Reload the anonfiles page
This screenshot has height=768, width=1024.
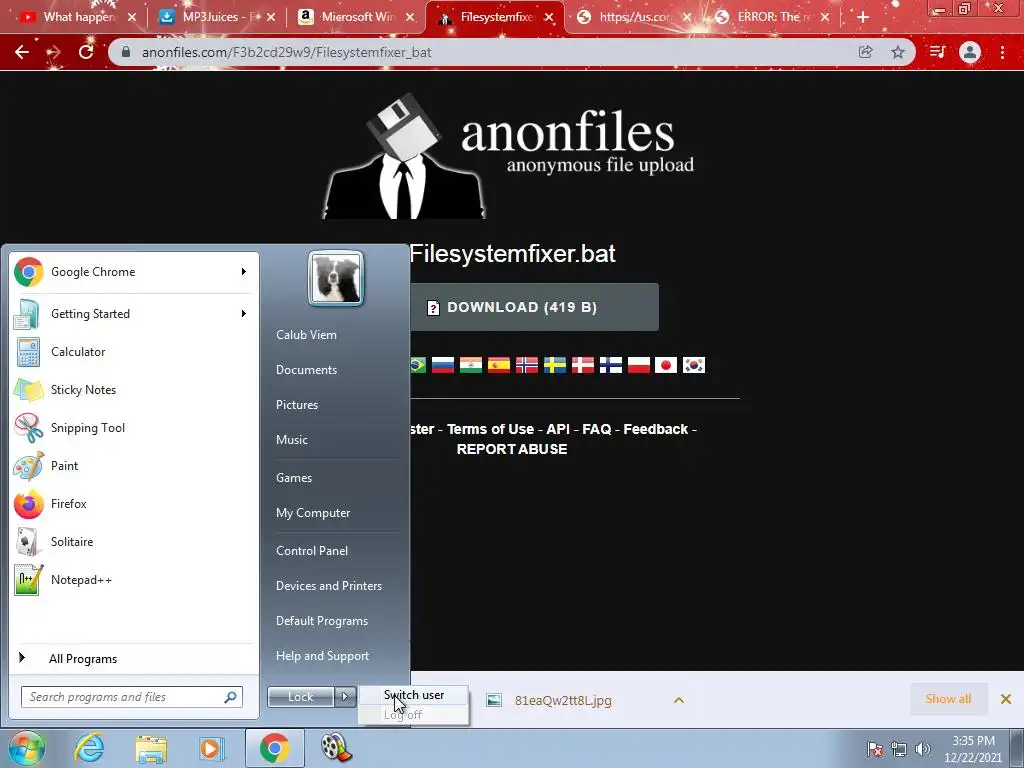[86, 52]
